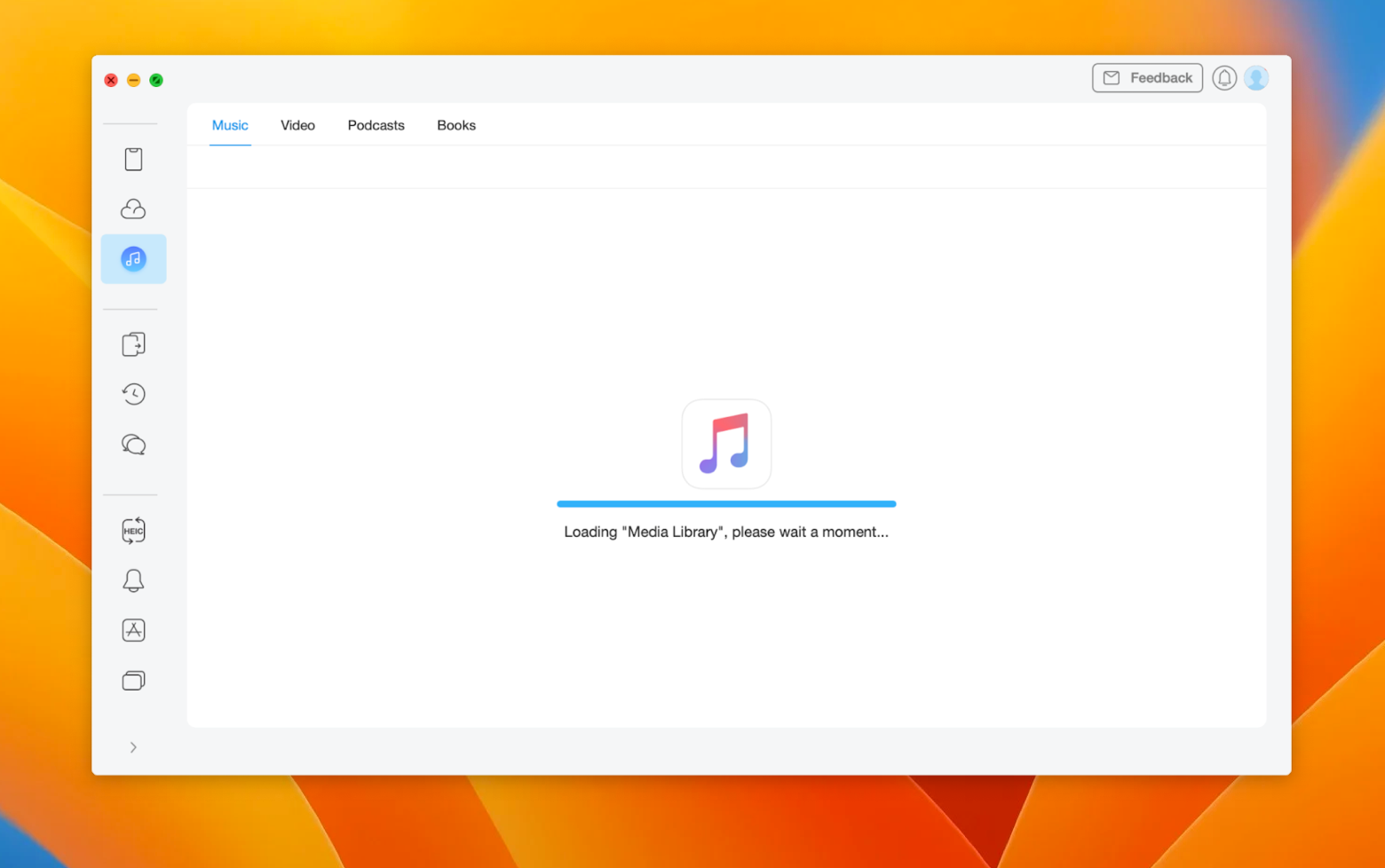
Task: Open the Ringtone Maker bell in sidebar
Action: point(133,580)
